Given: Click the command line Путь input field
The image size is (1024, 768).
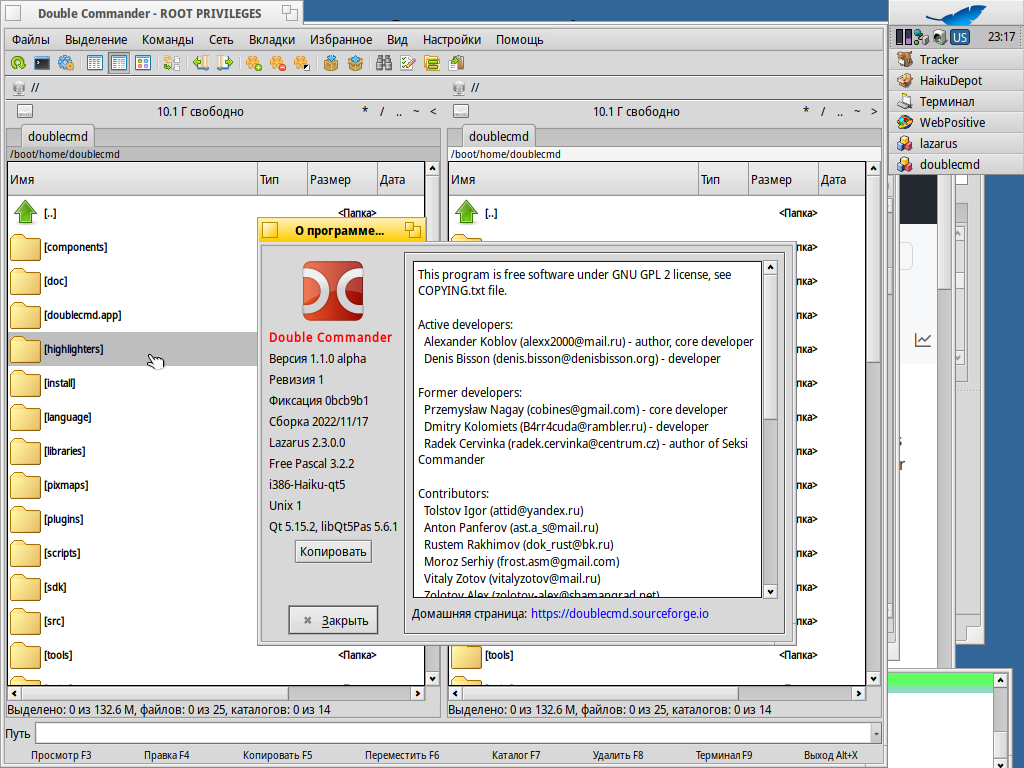Looking at the screenshot, I should (x=453, y=733).
